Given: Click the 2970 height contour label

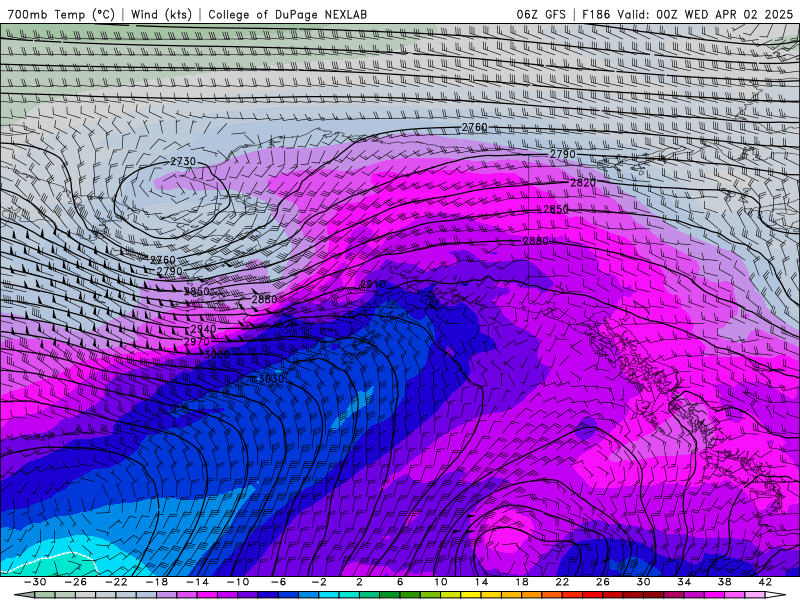Looking at the screenshot, I should 196,341.
